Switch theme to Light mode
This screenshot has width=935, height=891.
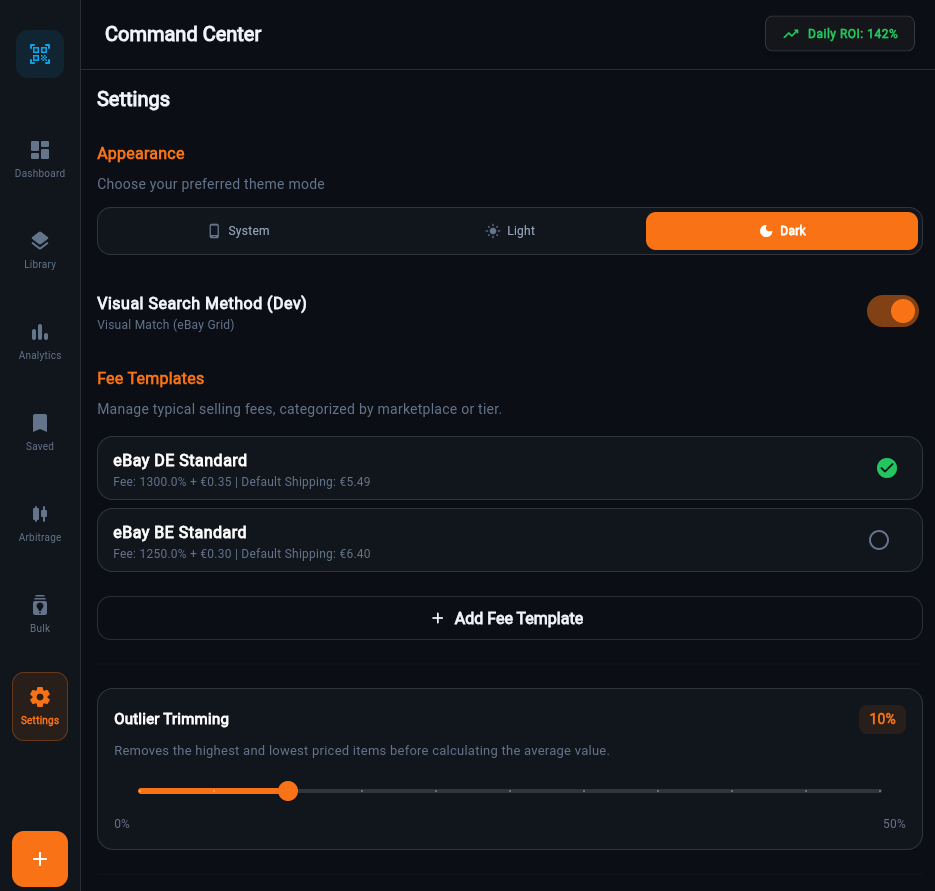pos(510,231)
